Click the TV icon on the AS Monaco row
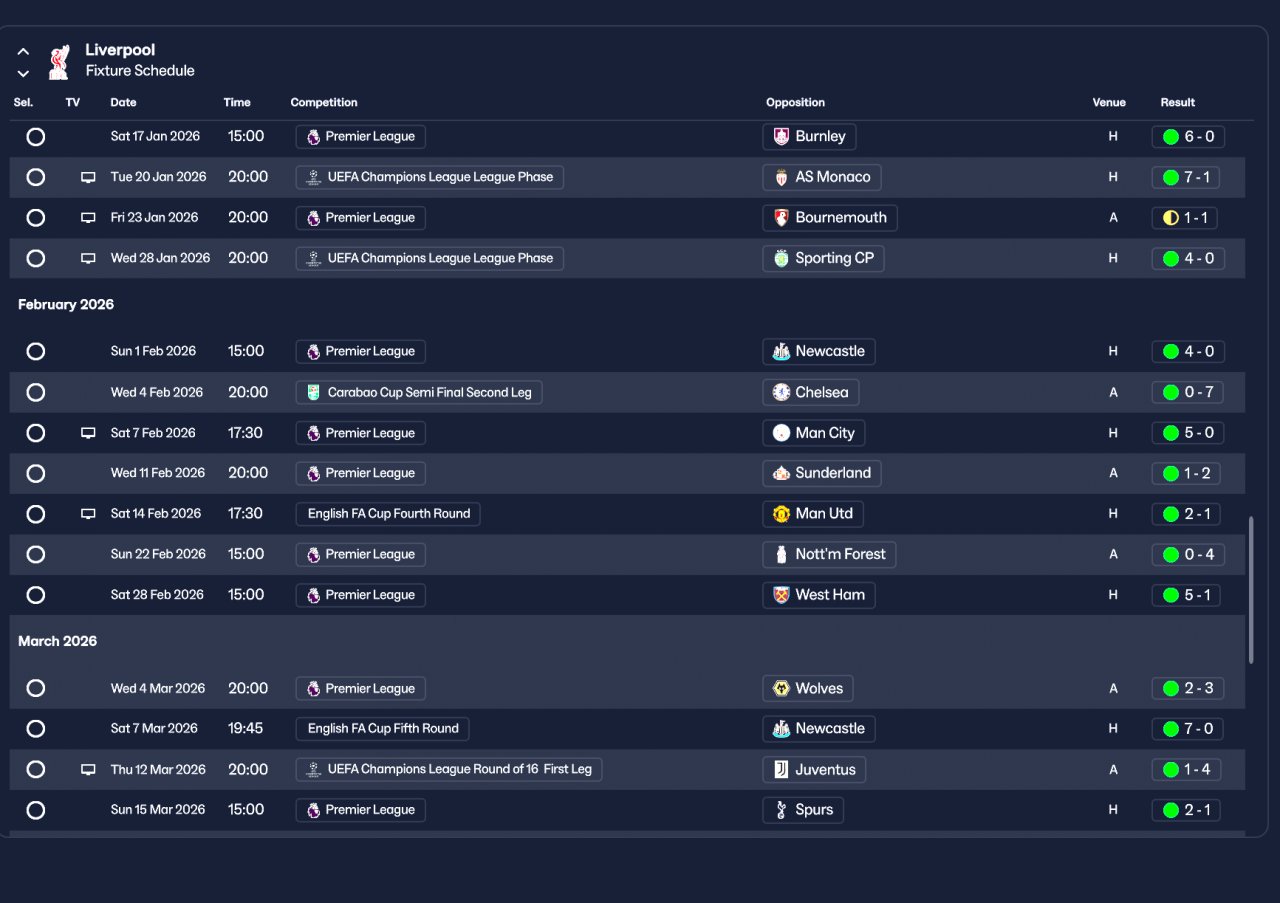Viewport: 1280px width, 903px height. point(88,177)
